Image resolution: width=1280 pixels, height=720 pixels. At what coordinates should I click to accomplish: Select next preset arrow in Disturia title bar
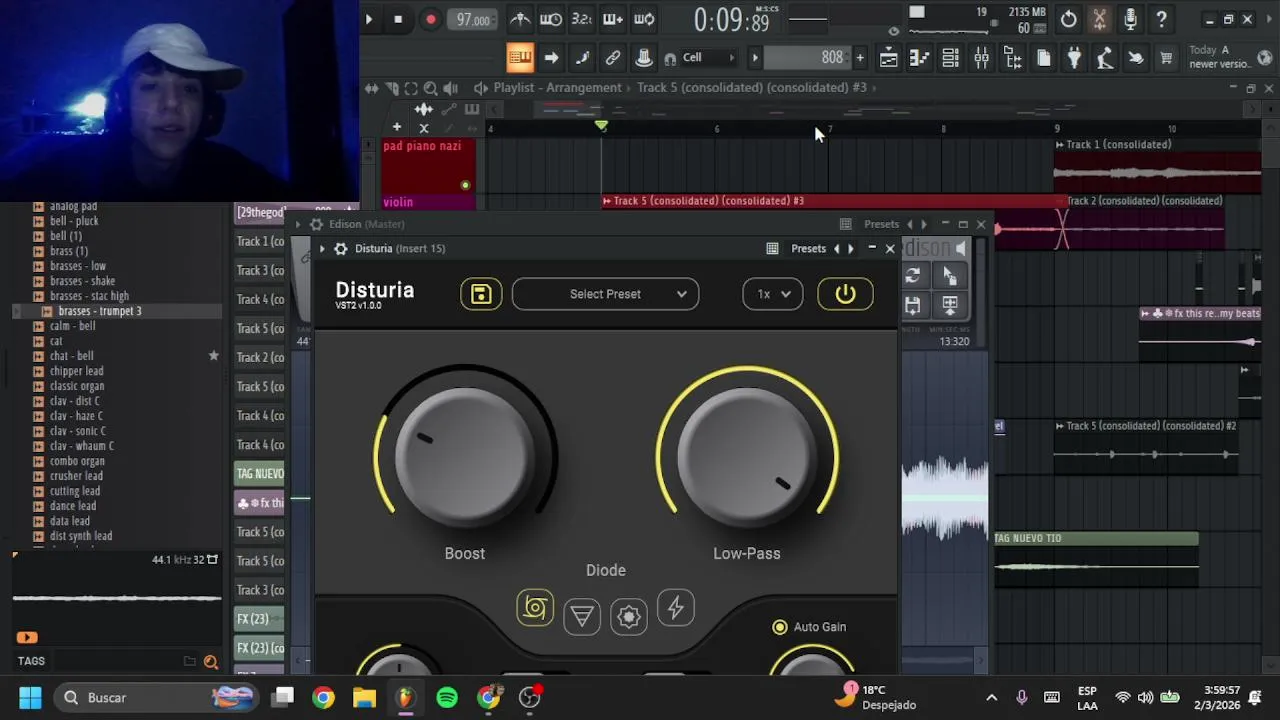tap(851, 248)
